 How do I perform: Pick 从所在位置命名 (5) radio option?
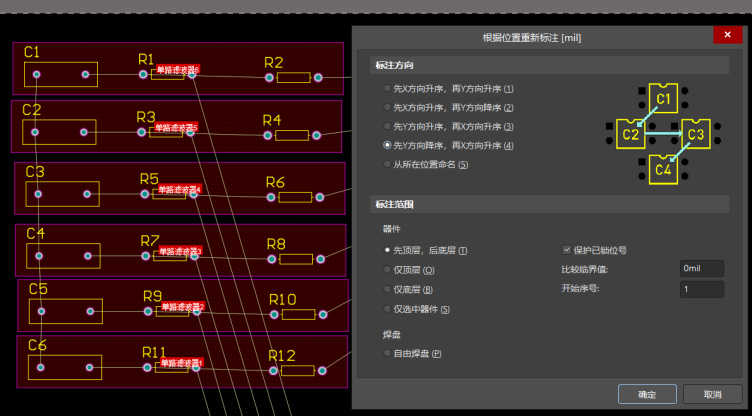tap(388, 164)
